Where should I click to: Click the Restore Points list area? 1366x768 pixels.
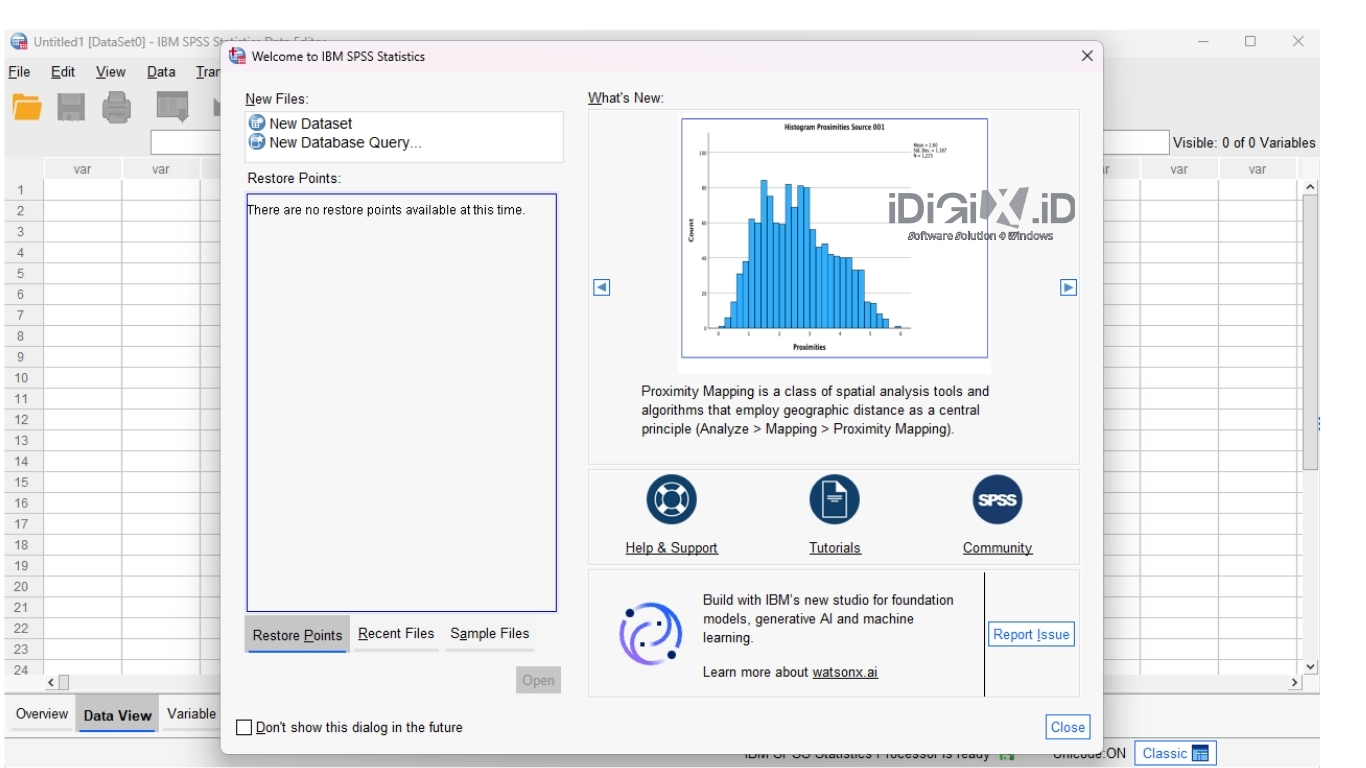click(x=401, y=402)
